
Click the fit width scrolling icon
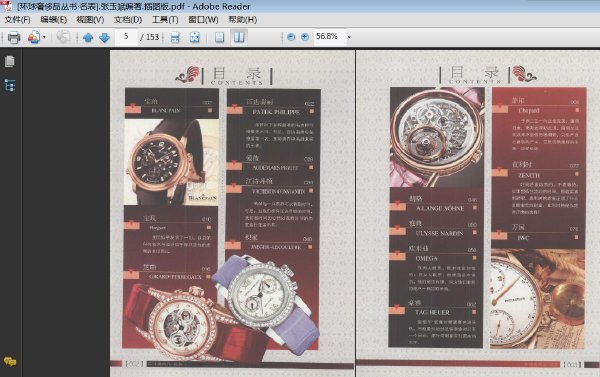click(175, 38)
